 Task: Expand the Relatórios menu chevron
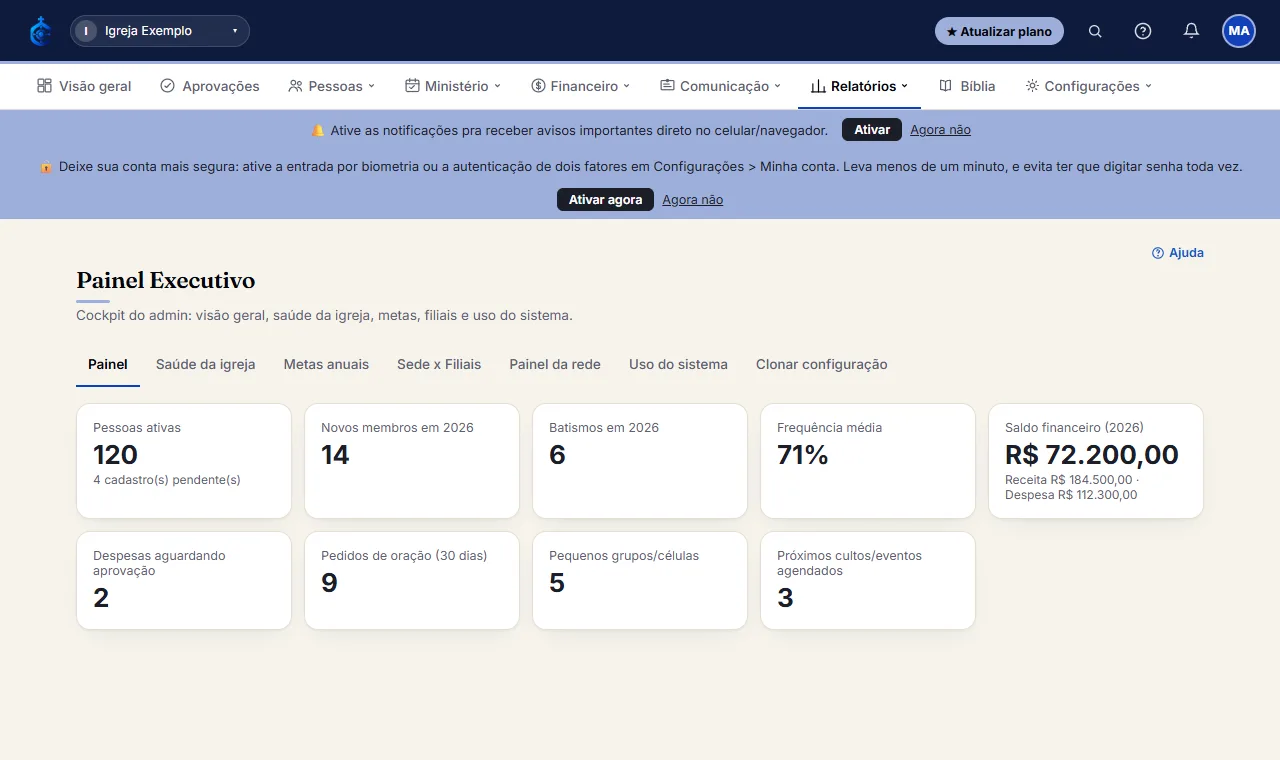pyautogui.click(x=905, y=86)
